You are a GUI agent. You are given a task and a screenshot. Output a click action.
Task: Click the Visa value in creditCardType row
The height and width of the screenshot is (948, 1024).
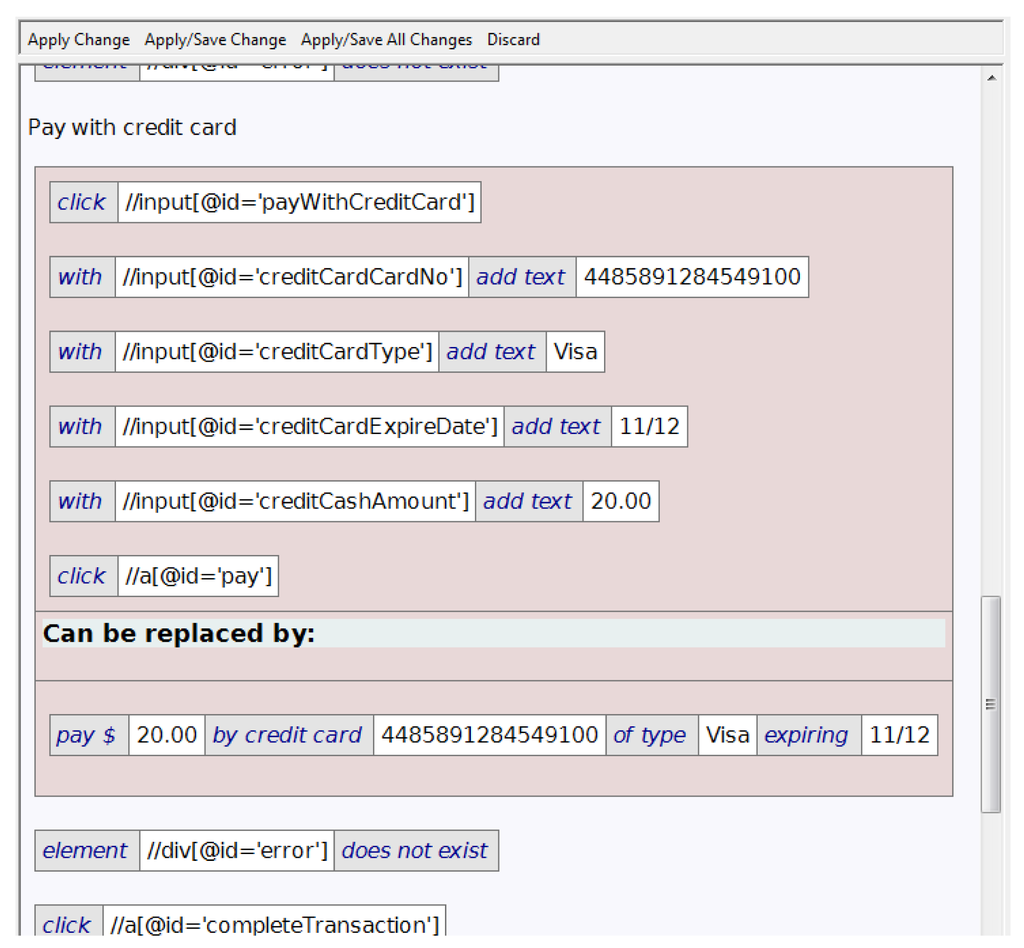click(x=575, y=352)
